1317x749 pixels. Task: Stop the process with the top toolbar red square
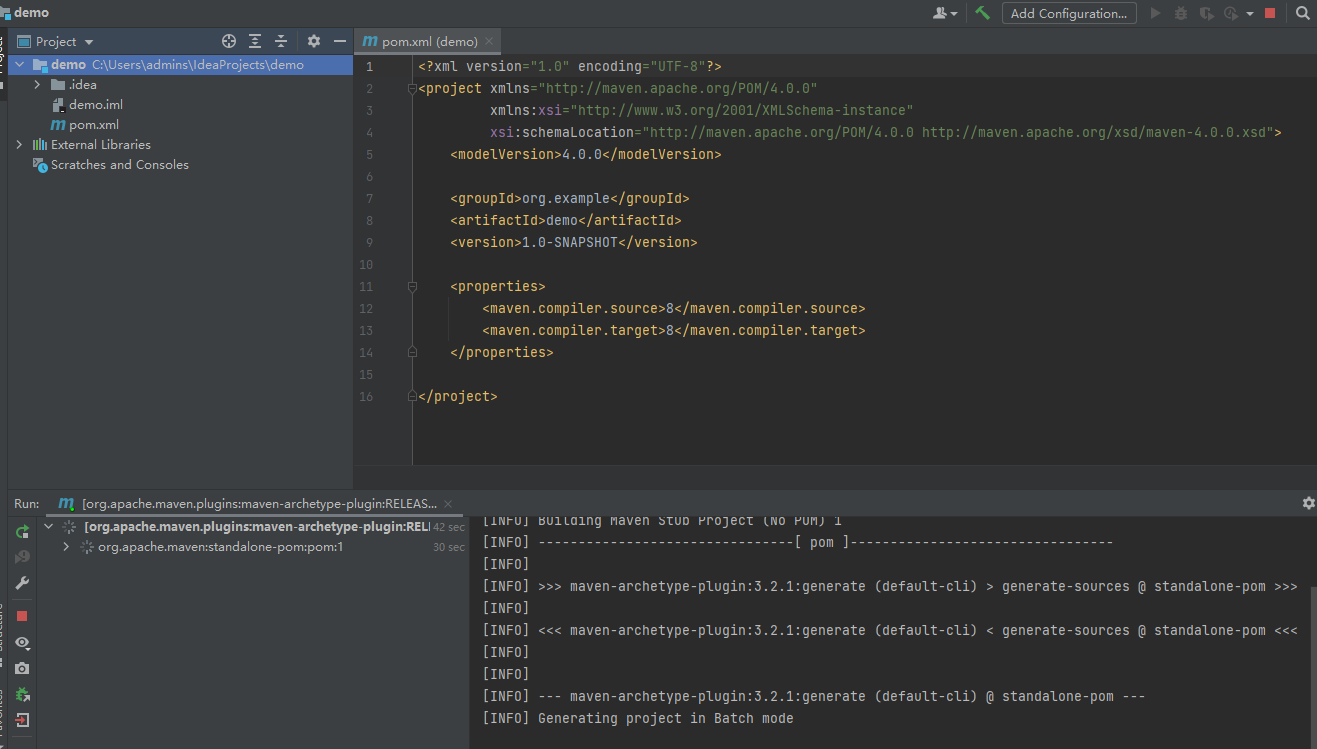point(1270,13)
